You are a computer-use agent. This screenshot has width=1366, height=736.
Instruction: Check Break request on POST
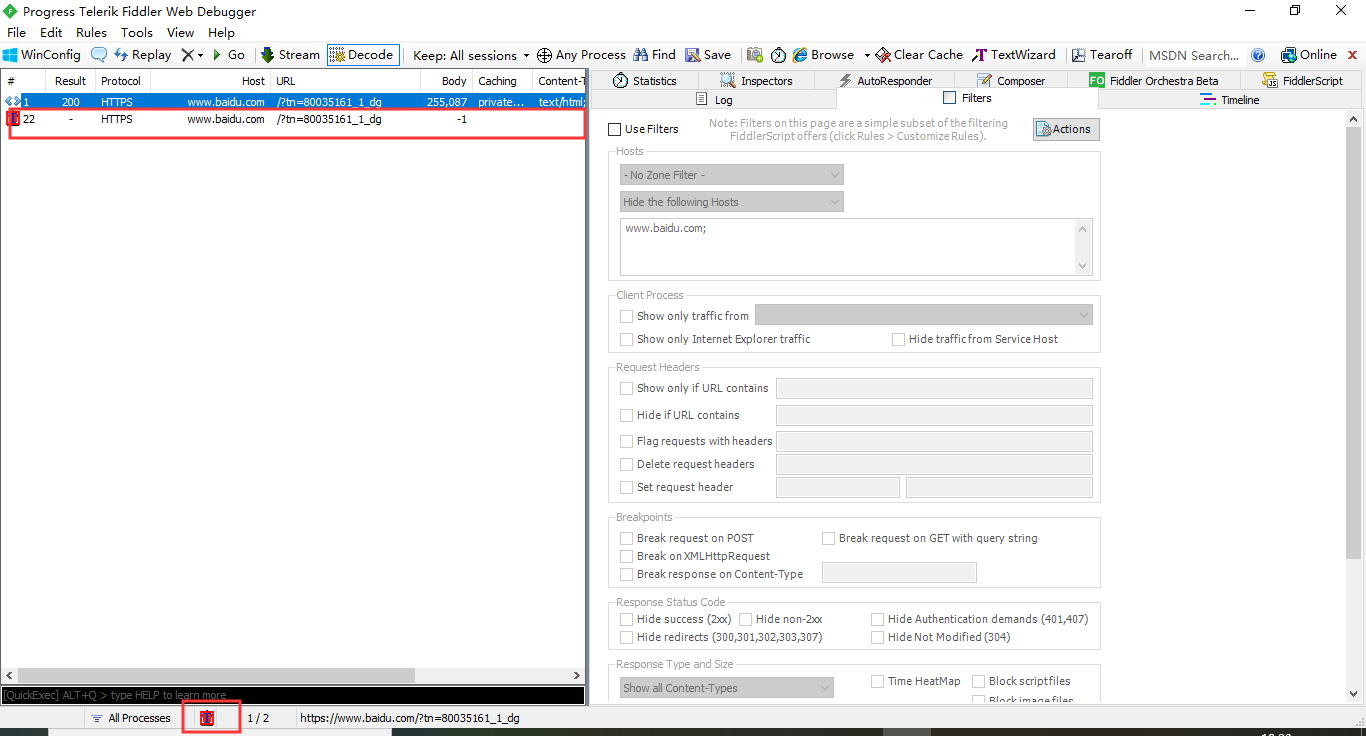tap(626, 538)
